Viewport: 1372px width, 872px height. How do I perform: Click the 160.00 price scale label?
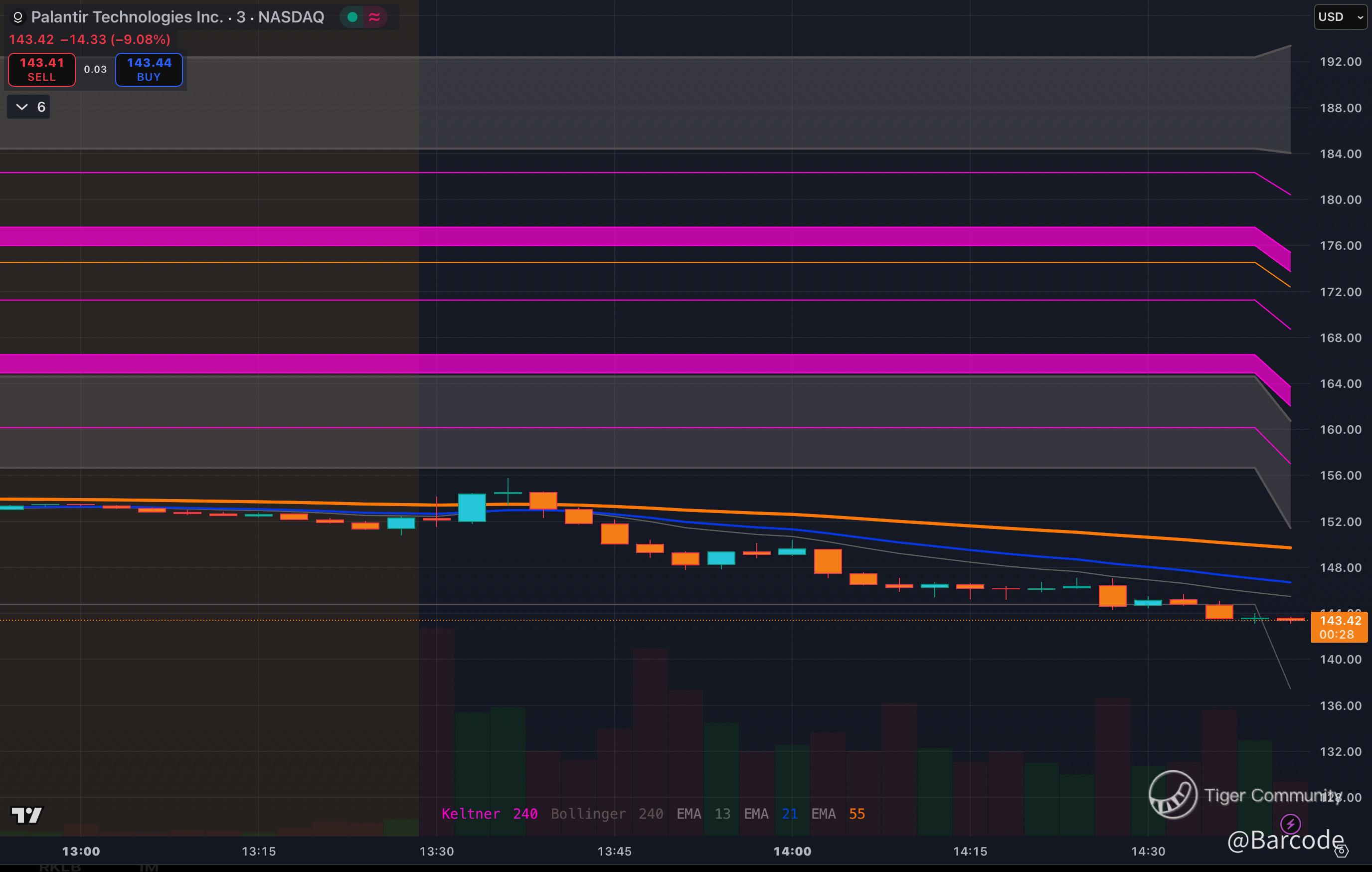tap(1340, 430)
